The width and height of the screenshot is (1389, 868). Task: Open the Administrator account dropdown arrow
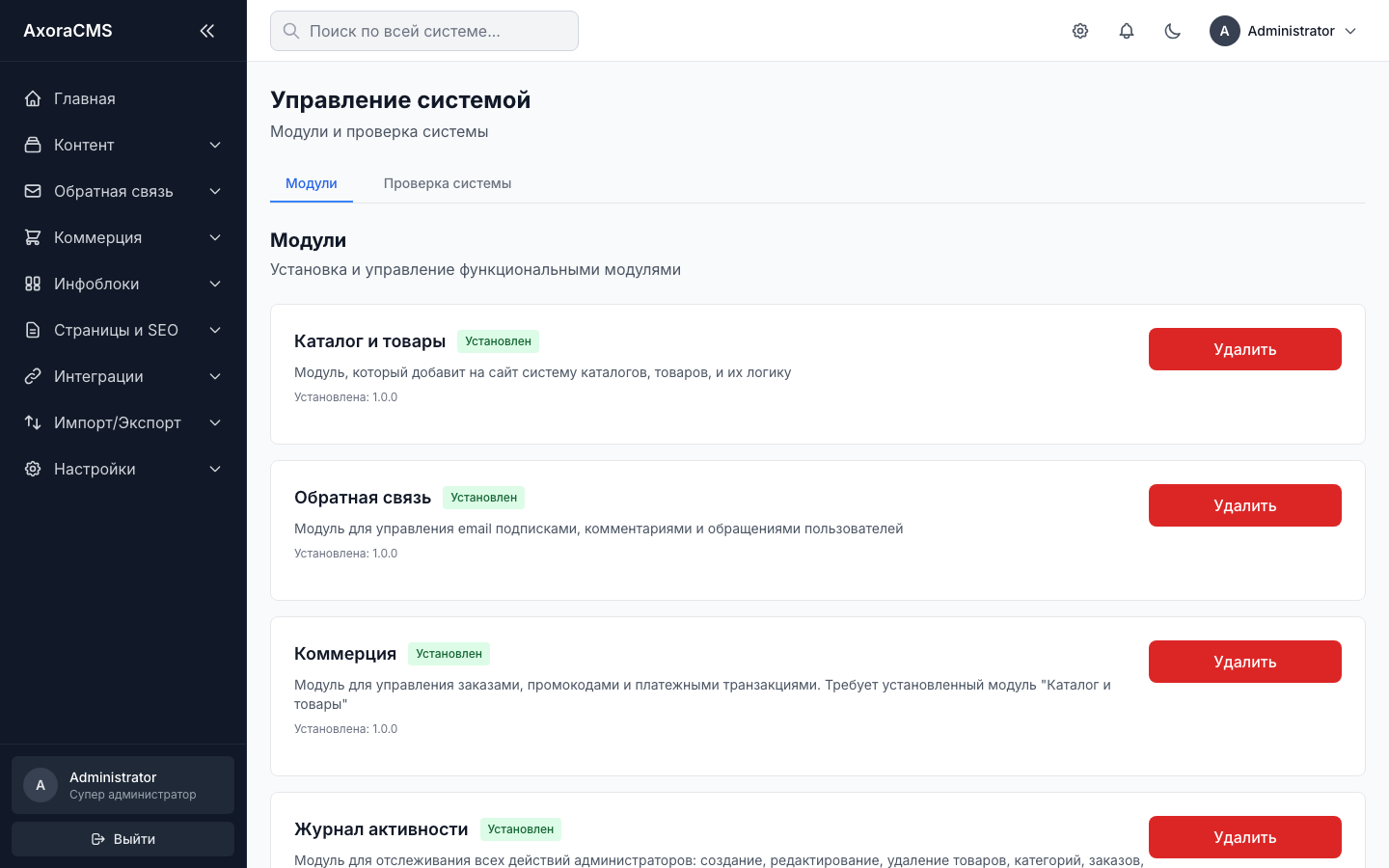(x=1350, y=31)
